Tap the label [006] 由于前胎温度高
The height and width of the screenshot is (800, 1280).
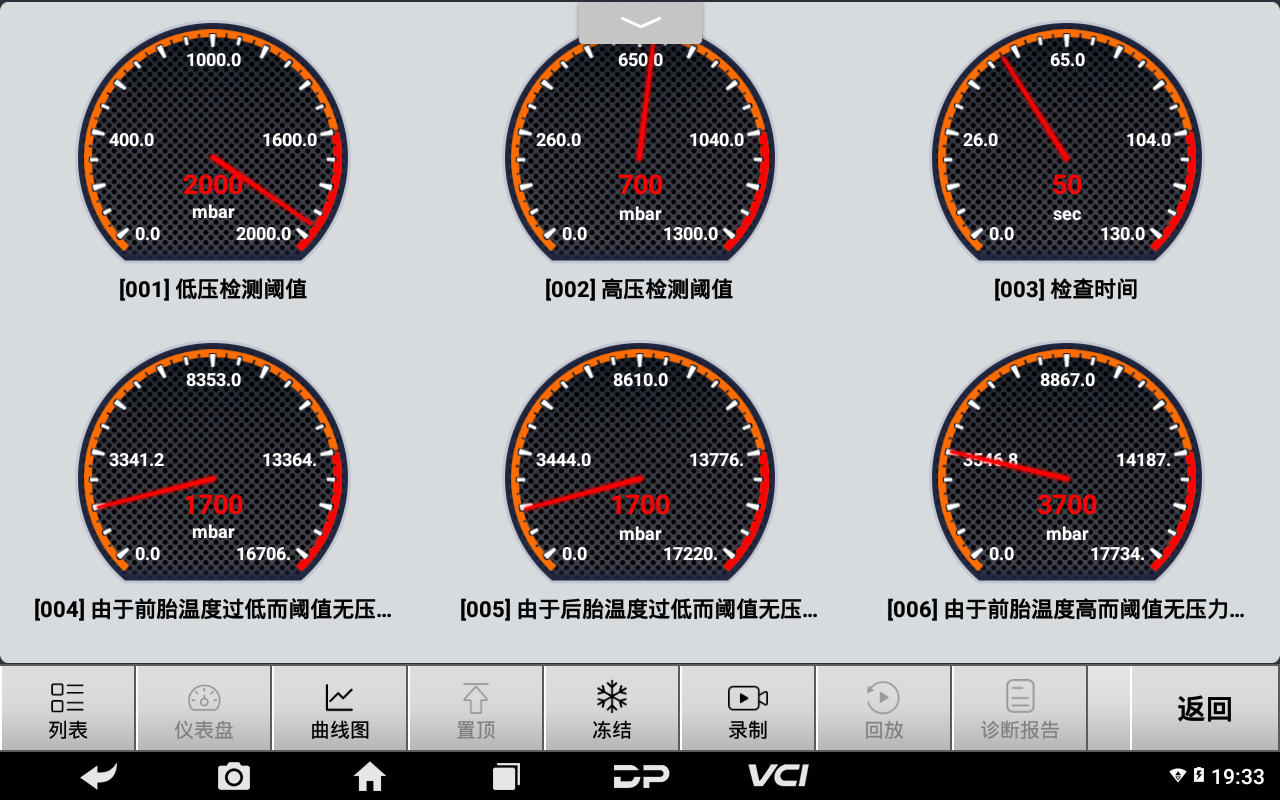1066,609
